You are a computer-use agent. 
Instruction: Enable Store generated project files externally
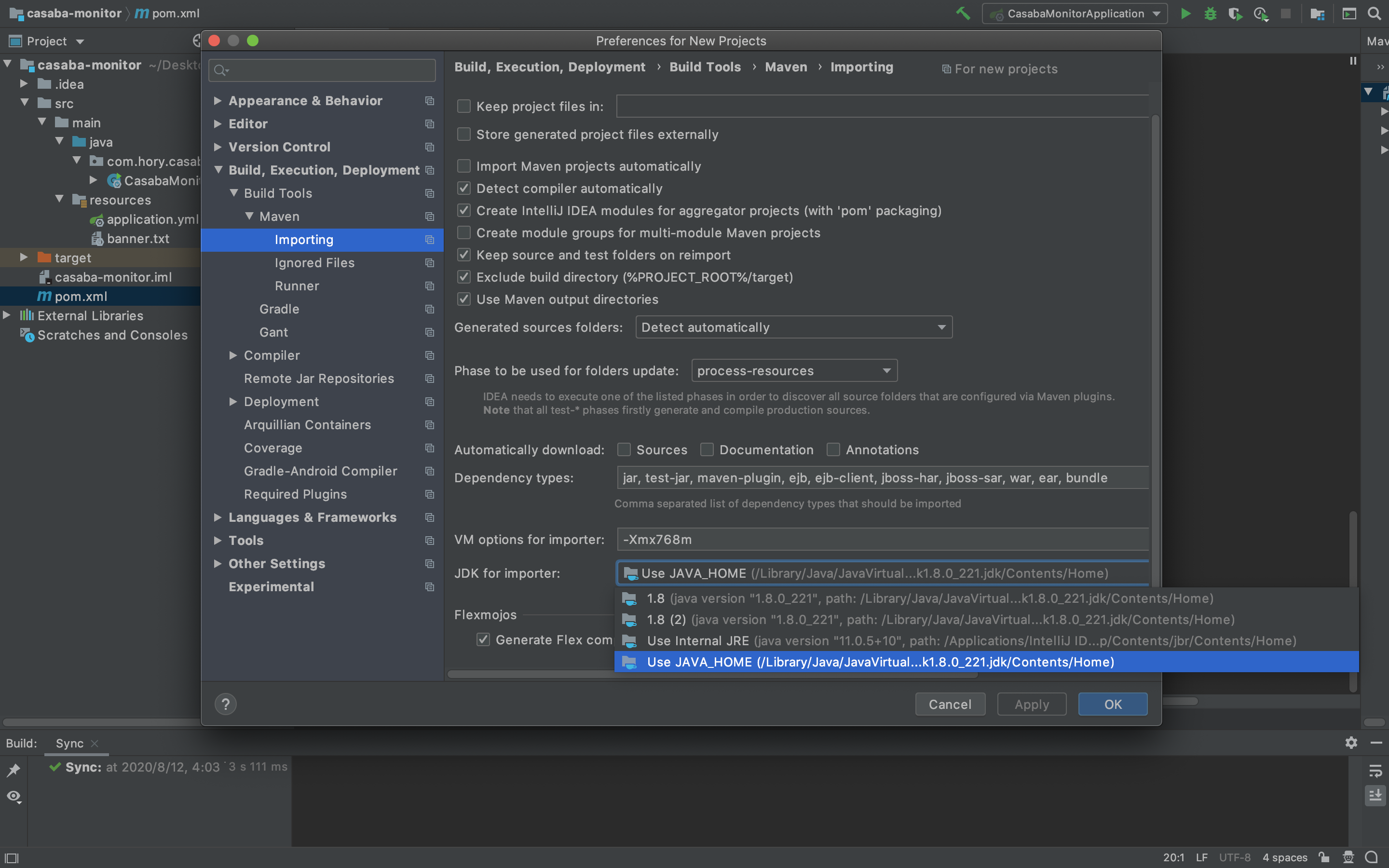464,135
